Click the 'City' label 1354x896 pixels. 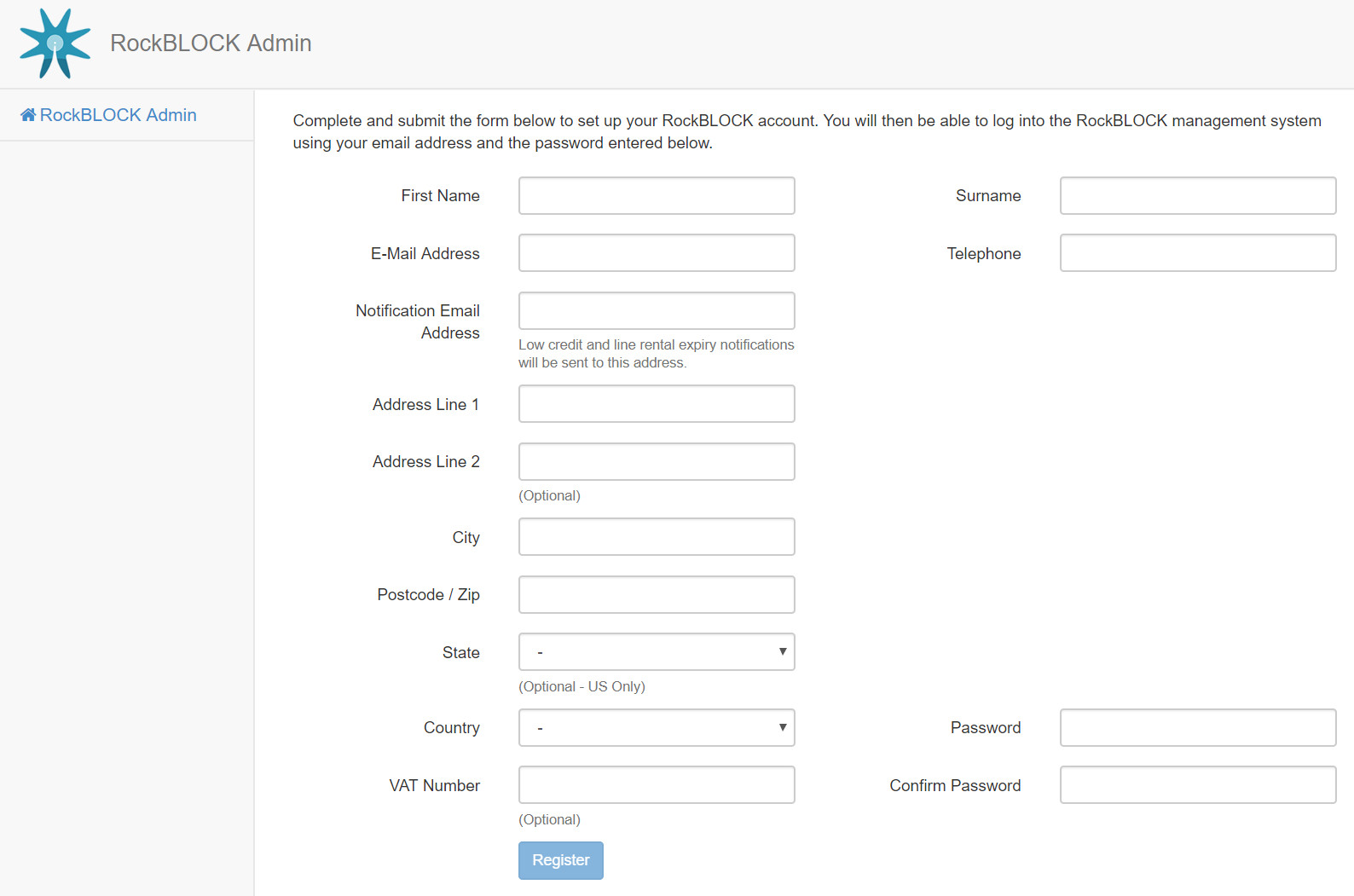(x=466, y=537)
